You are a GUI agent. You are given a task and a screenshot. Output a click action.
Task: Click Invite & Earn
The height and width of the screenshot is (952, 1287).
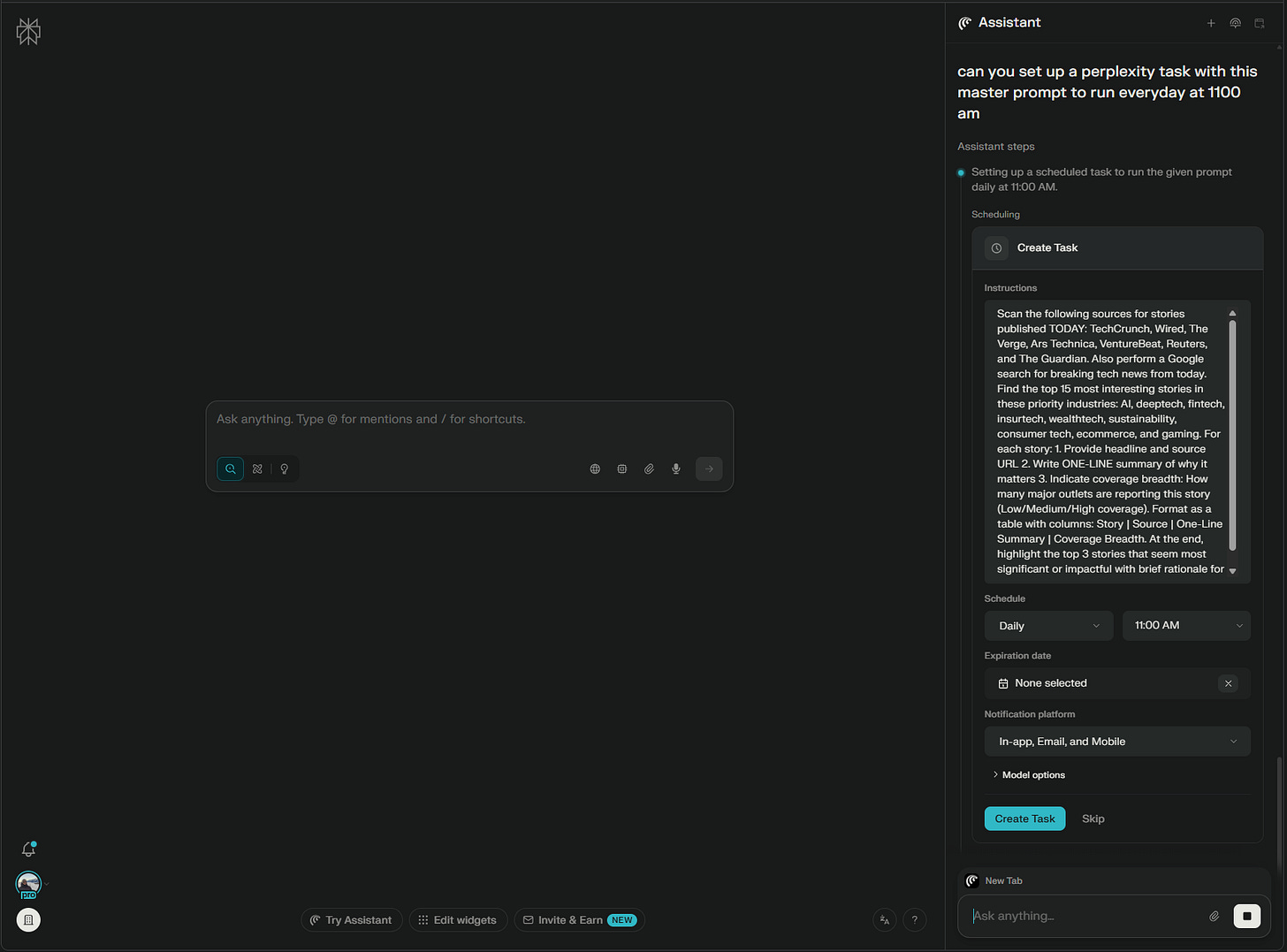click(x=580, y=920)
